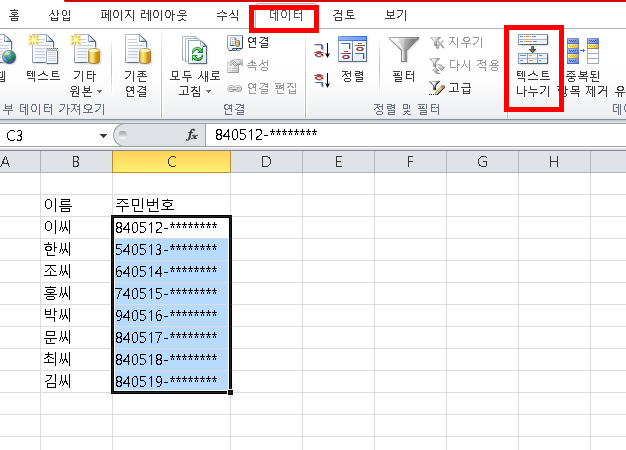This screenshot has width=626, height=450.
Task: Select cell containing 이씨
Action: [76, 227]
